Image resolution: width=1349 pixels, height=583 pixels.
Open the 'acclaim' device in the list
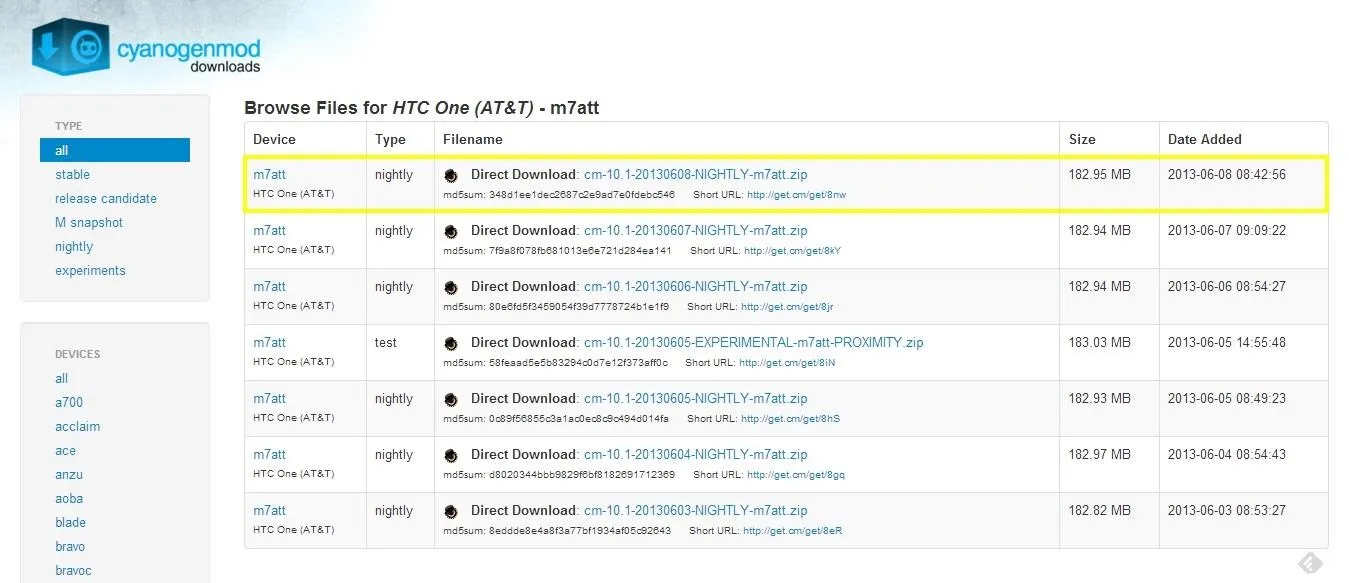click(x=78, y=426)
